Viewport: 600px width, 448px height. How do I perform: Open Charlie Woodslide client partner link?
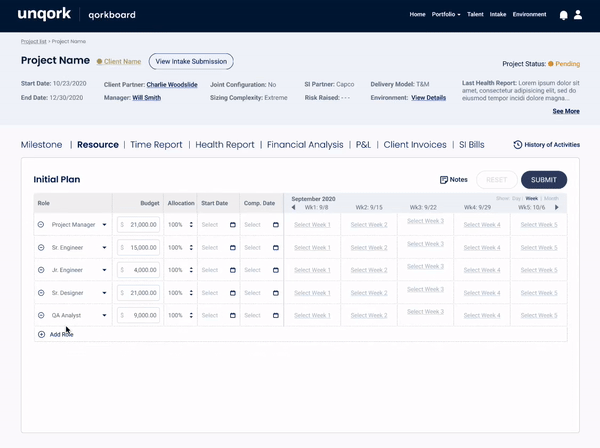172,85
